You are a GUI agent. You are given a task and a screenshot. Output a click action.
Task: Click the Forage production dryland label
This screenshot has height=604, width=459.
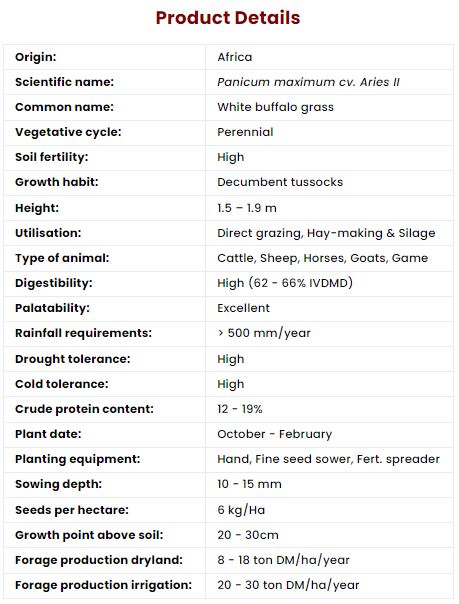coord(99,560)
